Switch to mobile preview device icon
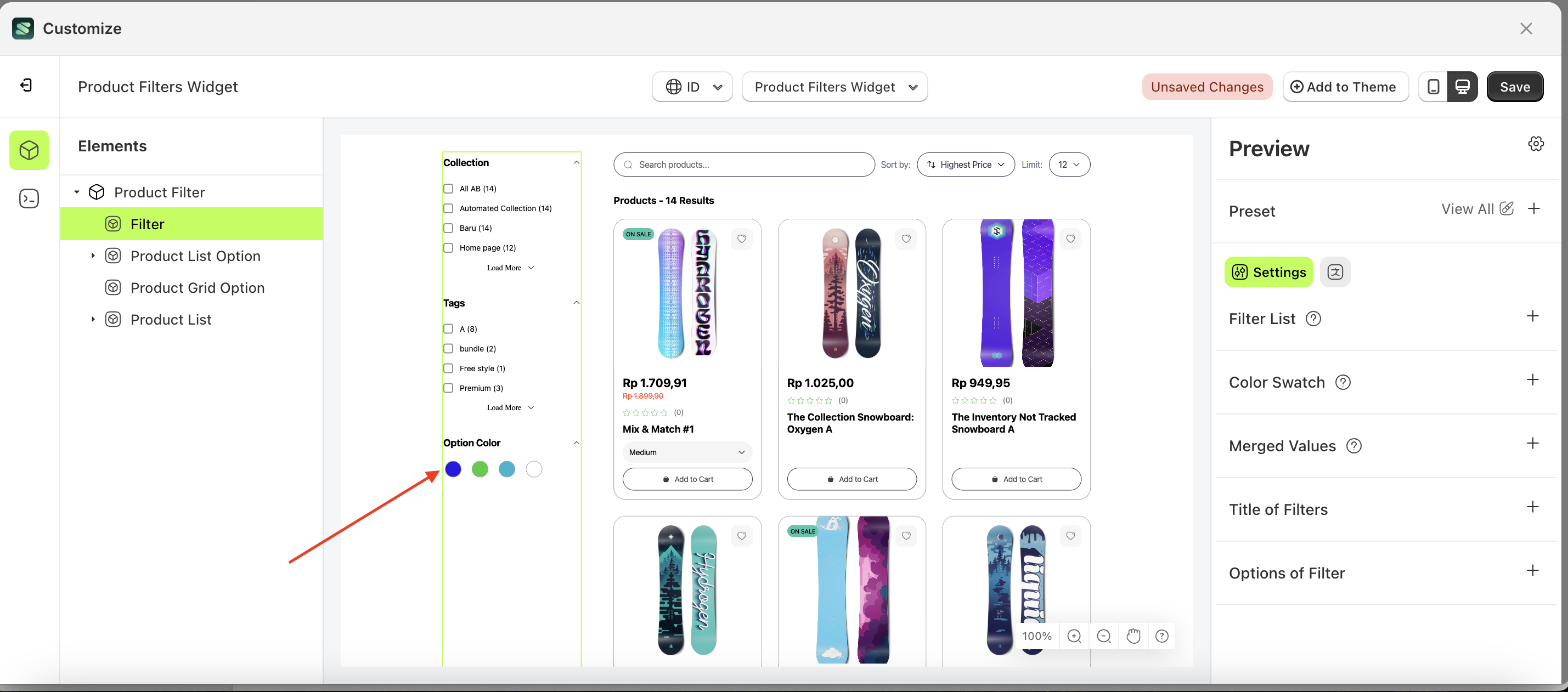The image size is (1568, 692). pos(1433,87)
